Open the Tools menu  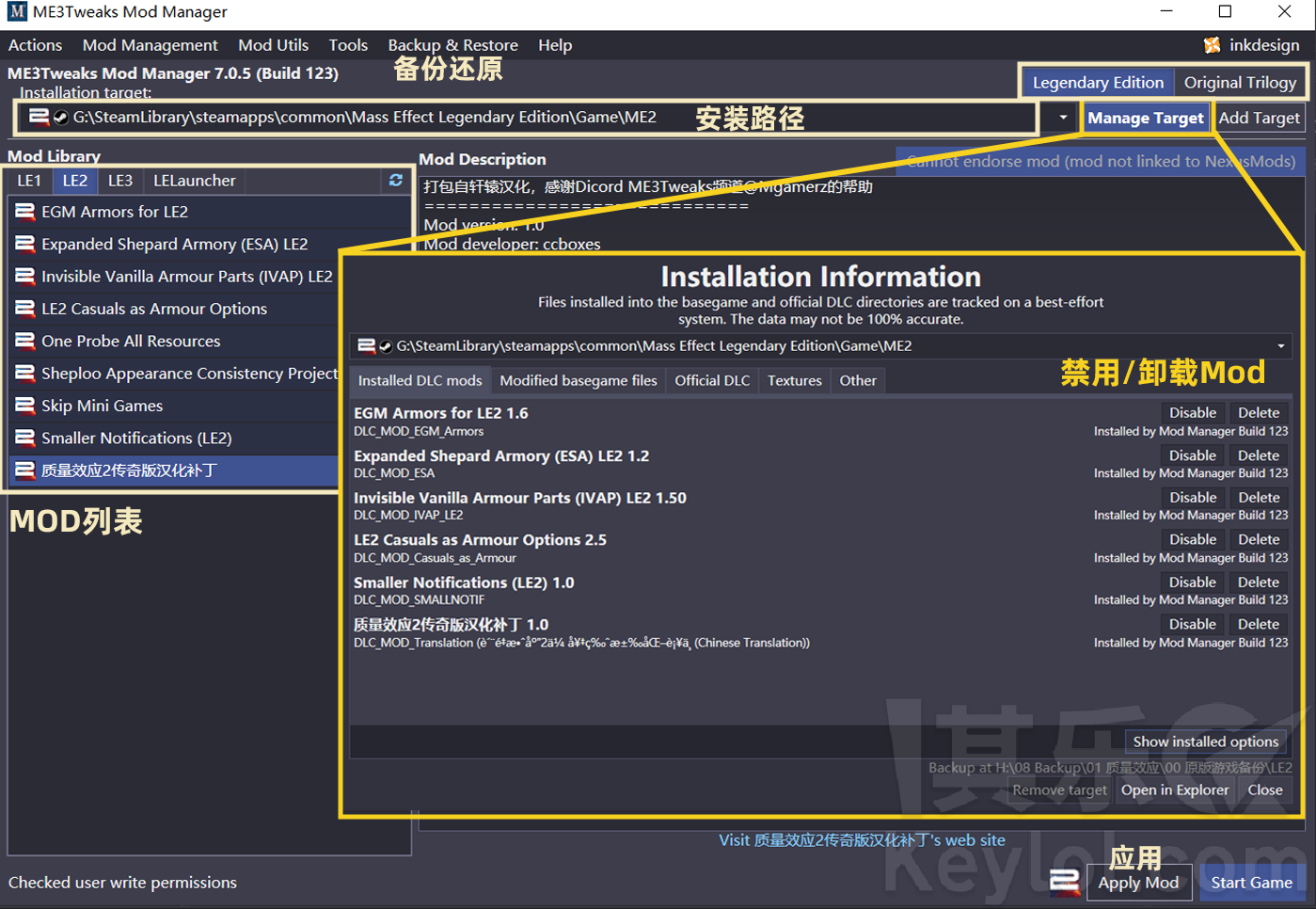point(348,45)
